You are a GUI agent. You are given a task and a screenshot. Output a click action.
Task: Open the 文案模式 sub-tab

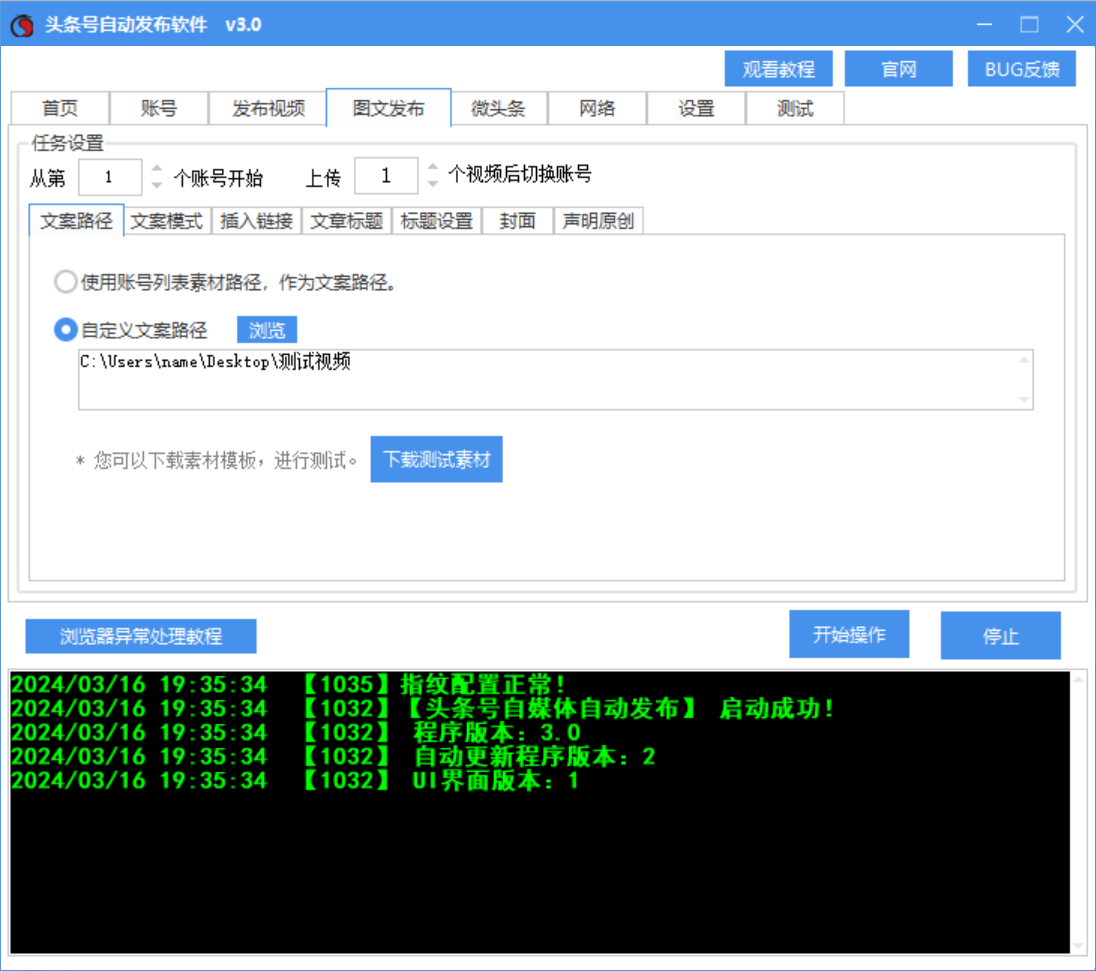pos(166,221)
